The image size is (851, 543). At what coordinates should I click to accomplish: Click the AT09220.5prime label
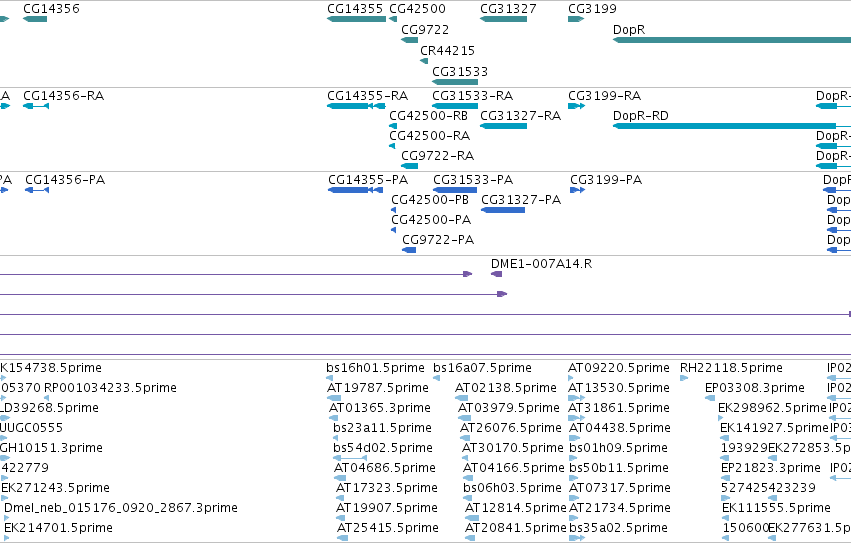click(619, 368)
